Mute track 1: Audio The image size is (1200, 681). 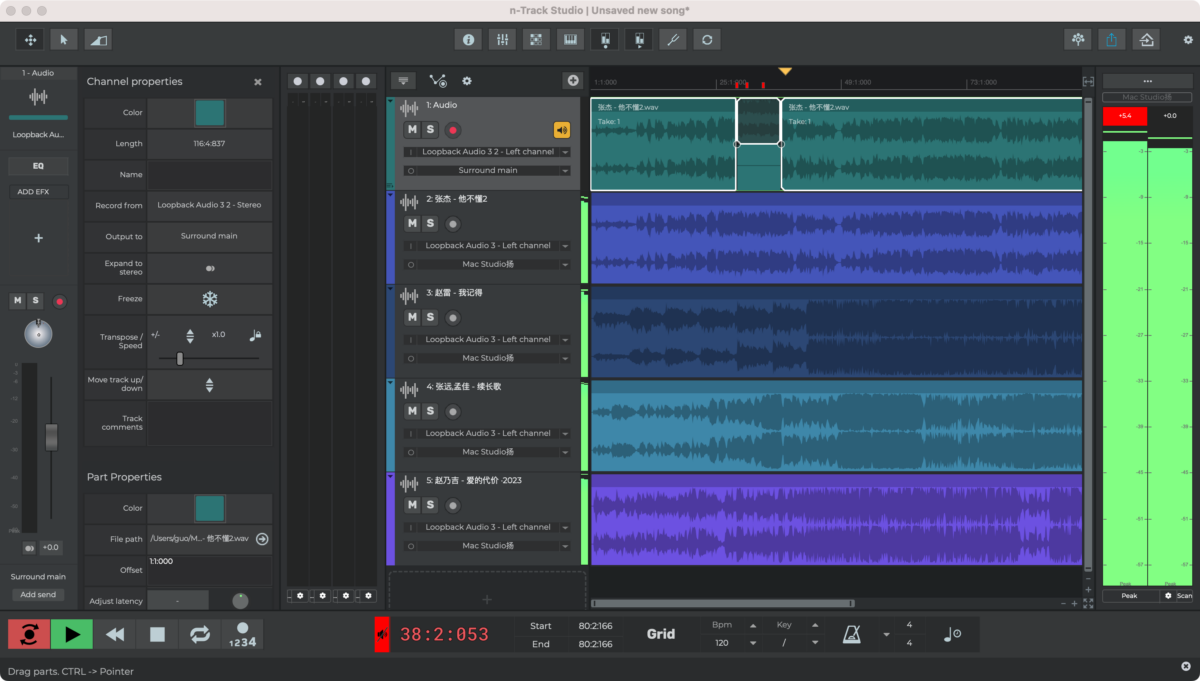[412, 130]
